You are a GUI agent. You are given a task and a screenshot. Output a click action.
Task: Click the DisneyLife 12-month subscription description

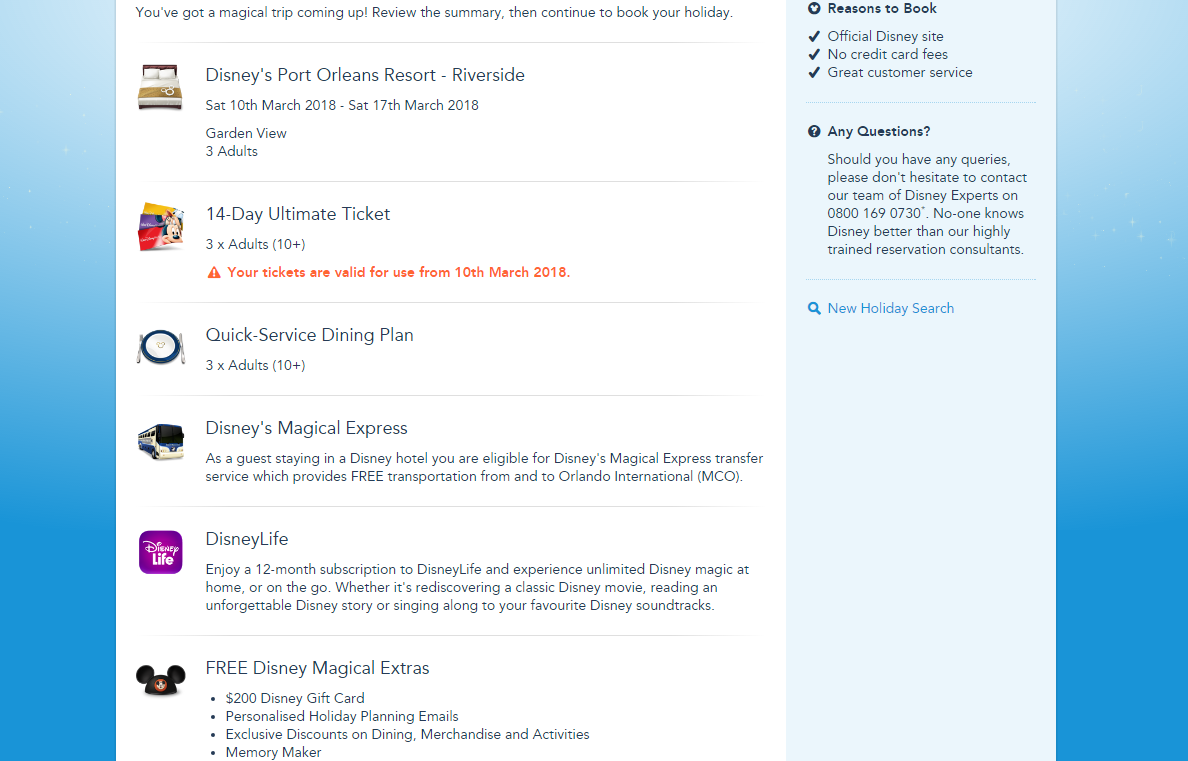477,587
